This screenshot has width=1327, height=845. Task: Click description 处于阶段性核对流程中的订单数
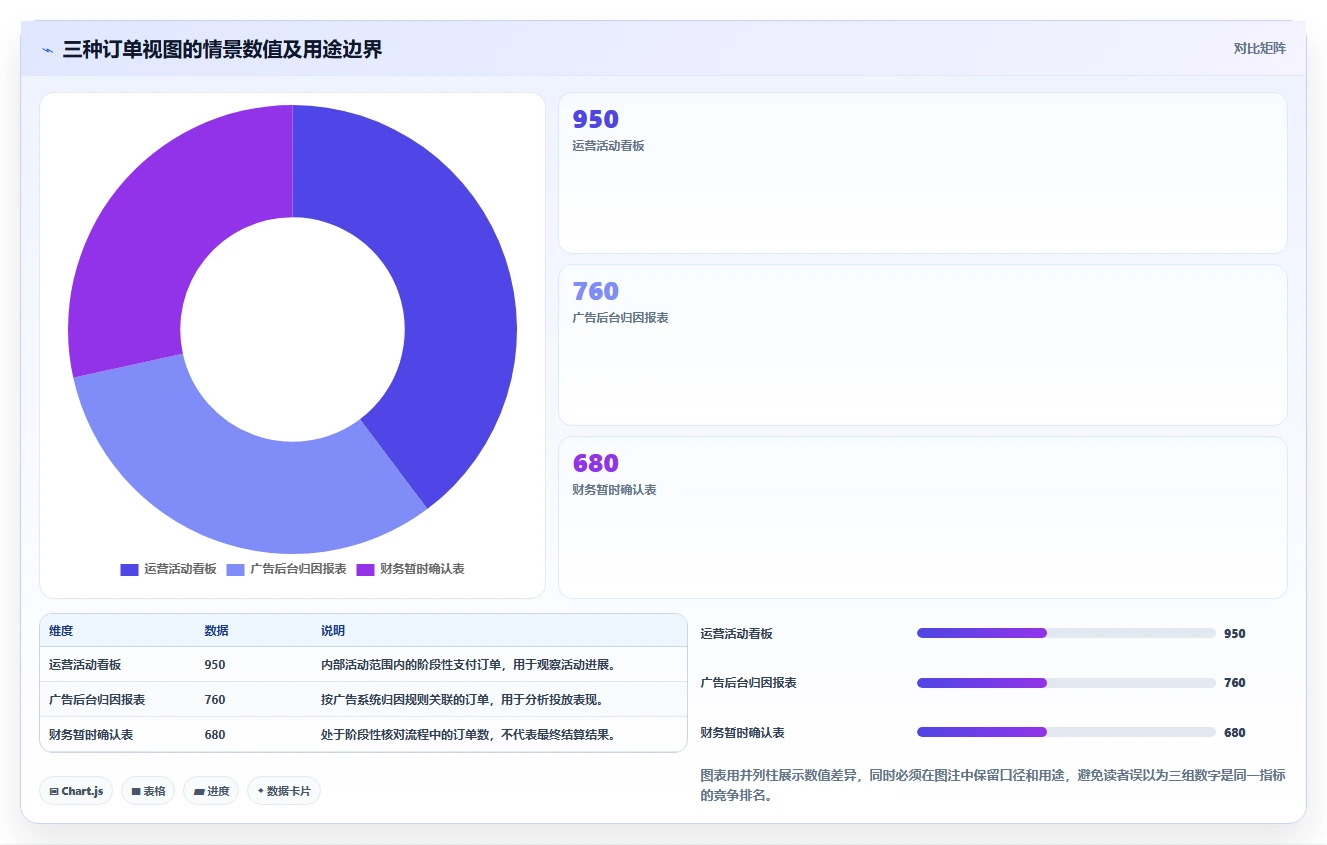pos(468,734)
